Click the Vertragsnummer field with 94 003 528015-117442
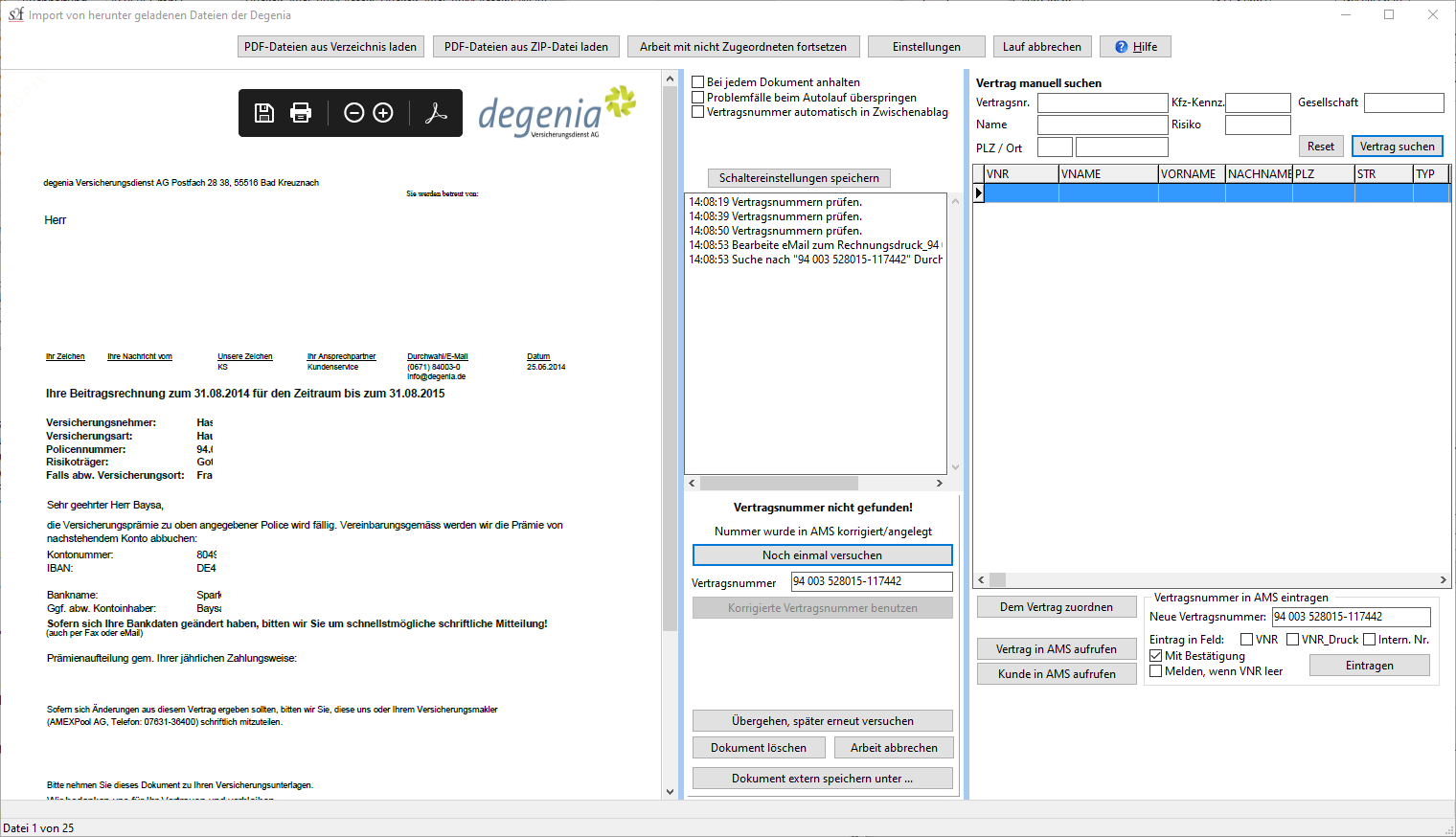 coord(872,581)
